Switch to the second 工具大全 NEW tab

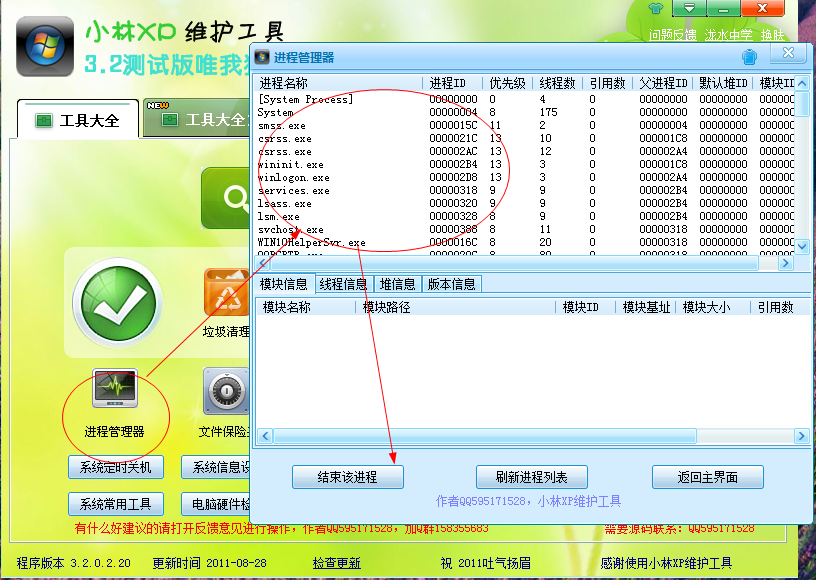[197, 119]
